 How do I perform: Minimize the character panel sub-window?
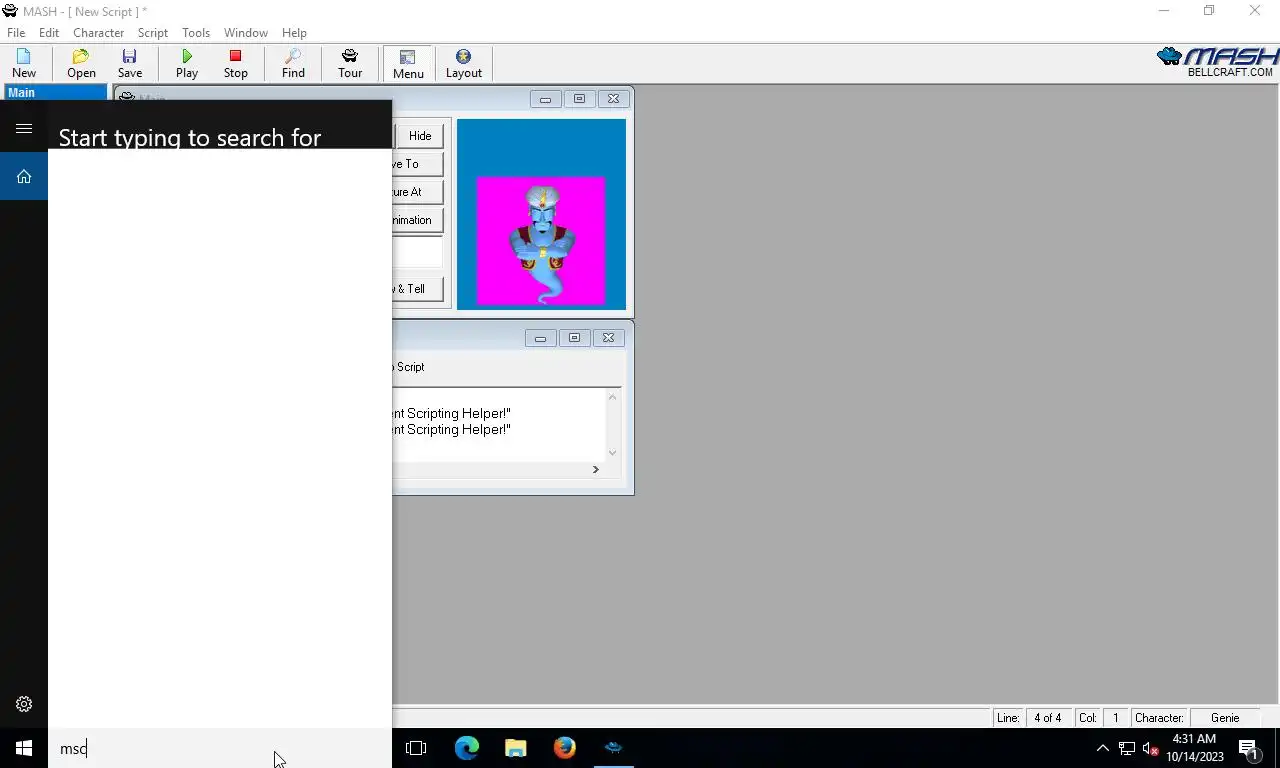coord(545,99)
